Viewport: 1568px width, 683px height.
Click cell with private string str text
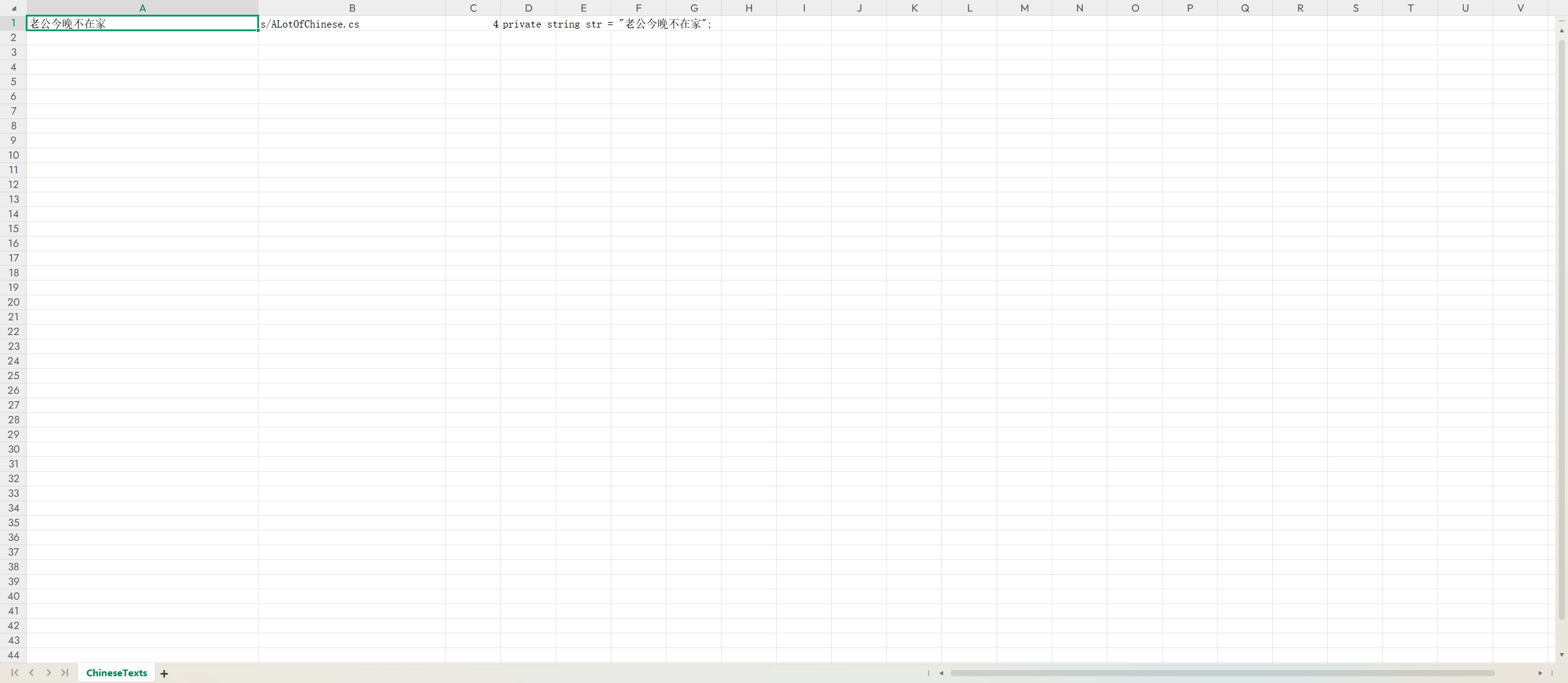point(528,24)
